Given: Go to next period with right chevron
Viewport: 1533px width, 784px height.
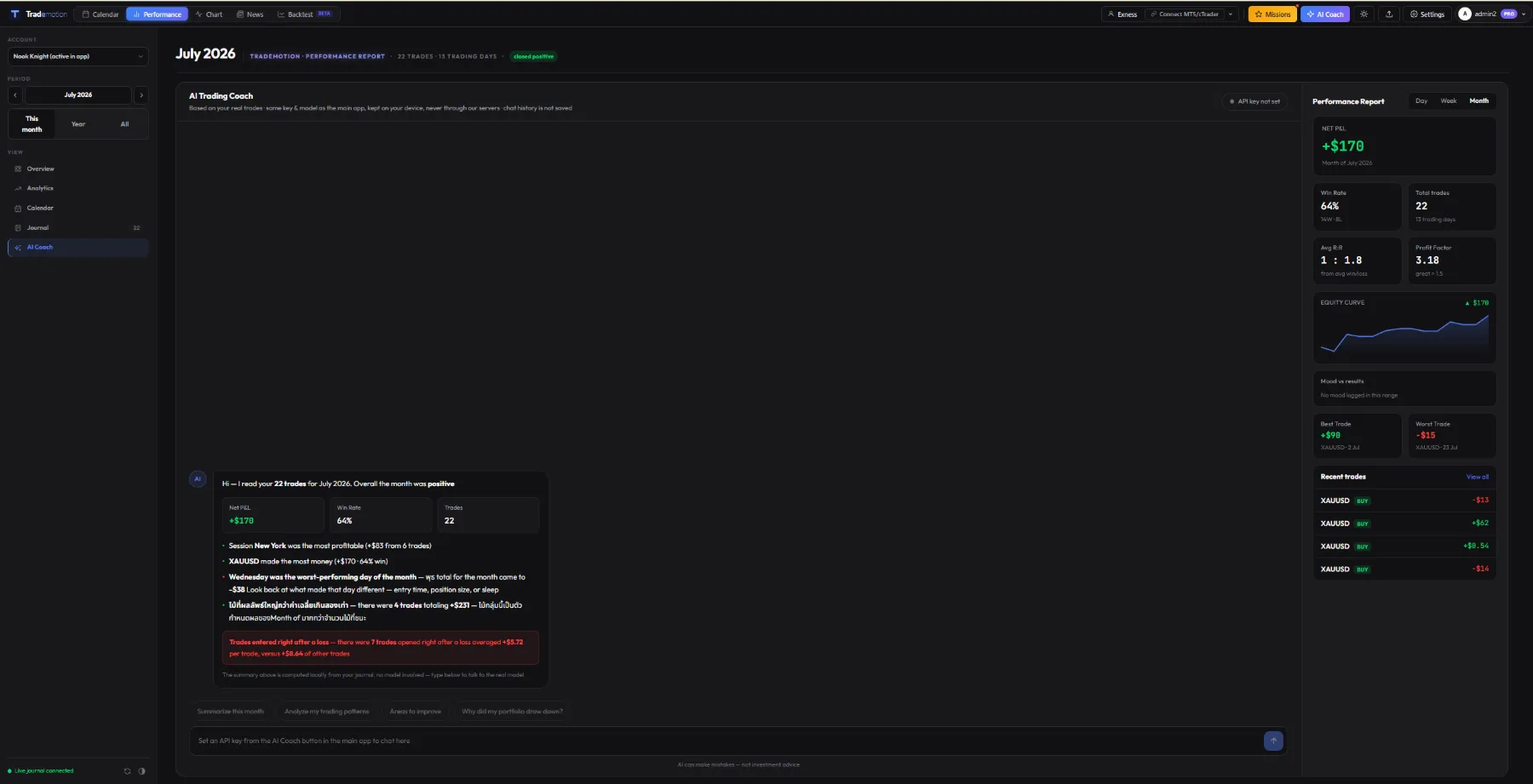Looking at the screenshot, I should pyautogui.click(x=141, y=95).
